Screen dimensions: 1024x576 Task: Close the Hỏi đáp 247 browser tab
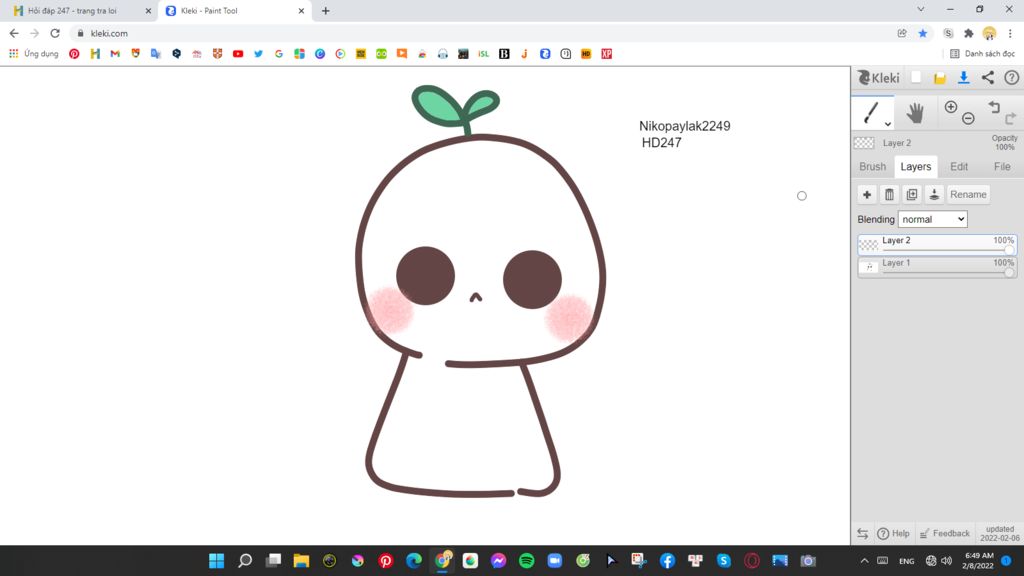(148, 11)
